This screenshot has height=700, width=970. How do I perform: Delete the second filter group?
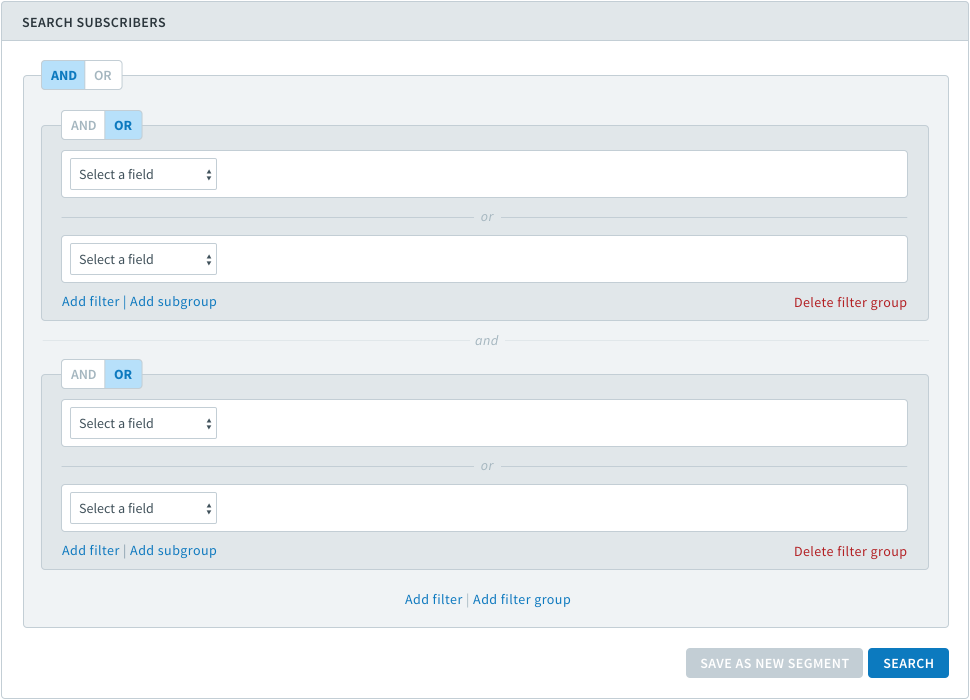coord(850,552)
